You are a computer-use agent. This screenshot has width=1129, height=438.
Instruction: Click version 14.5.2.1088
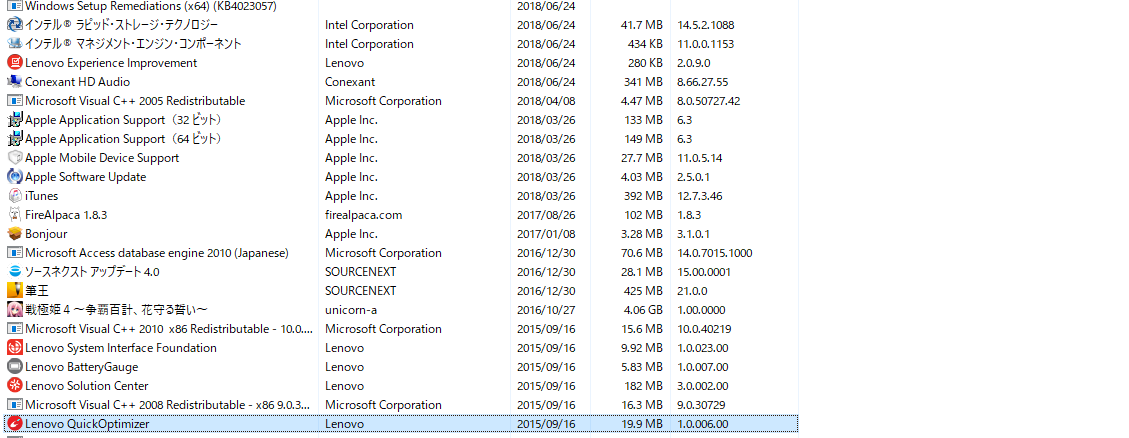706,24
